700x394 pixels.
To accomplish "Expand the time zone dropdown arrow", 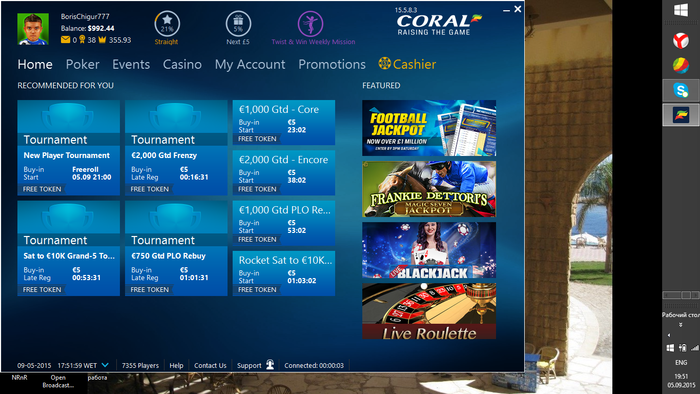I will click(105, 365).
